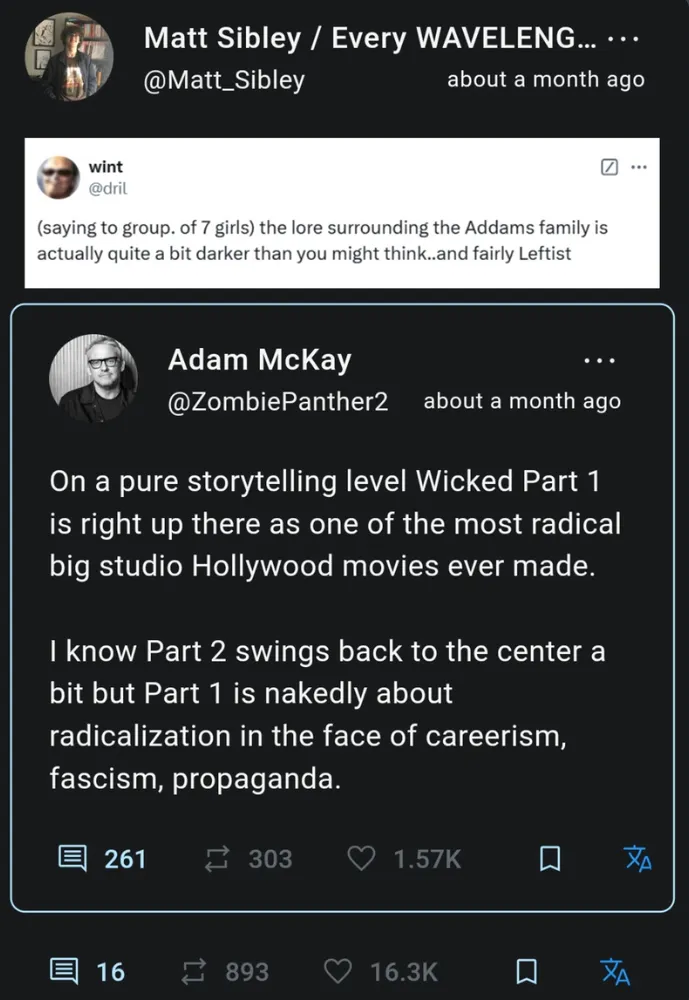Open the @ZombiePanther2 profile handle
This screenshot has height=1000, width=689.
coord(278,401)
